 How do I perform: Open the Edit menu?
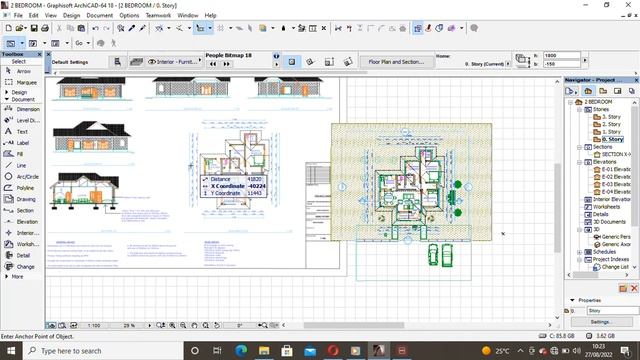33,15
